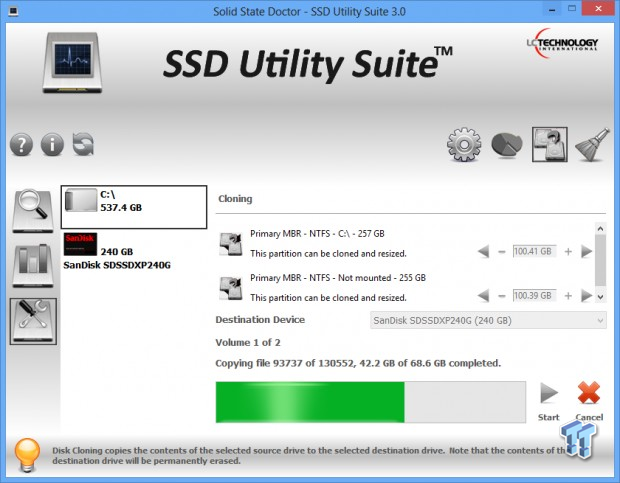Open the pie chart disk usage icon

pos(507,145)
